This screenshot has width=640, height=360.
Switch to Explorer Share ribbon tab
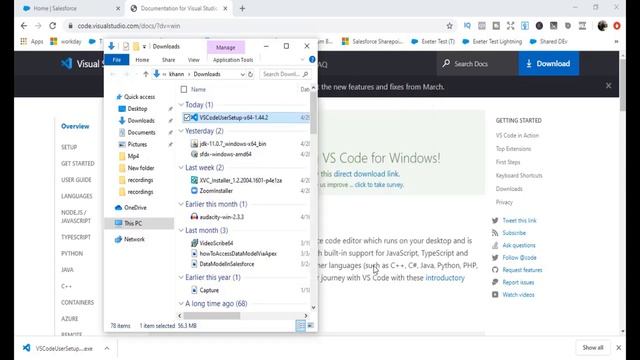coord(168,60)
